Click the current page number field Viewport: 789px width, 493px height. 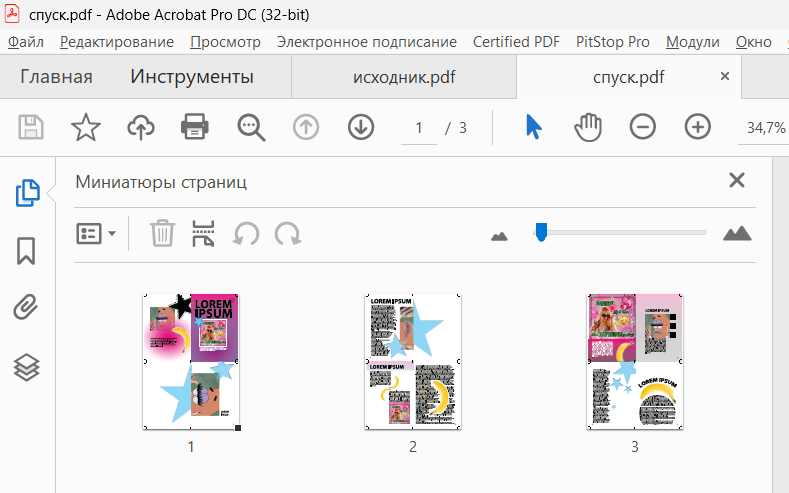click(x=419, y=128)
